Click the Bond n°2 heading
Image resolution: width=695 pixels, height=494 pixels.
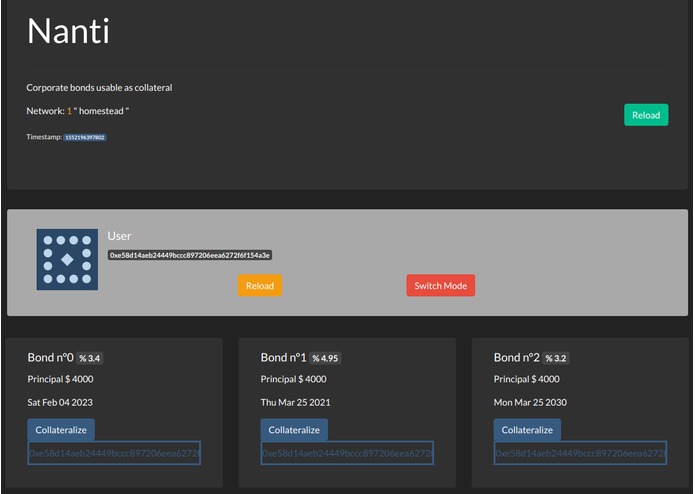click(517, 358)
